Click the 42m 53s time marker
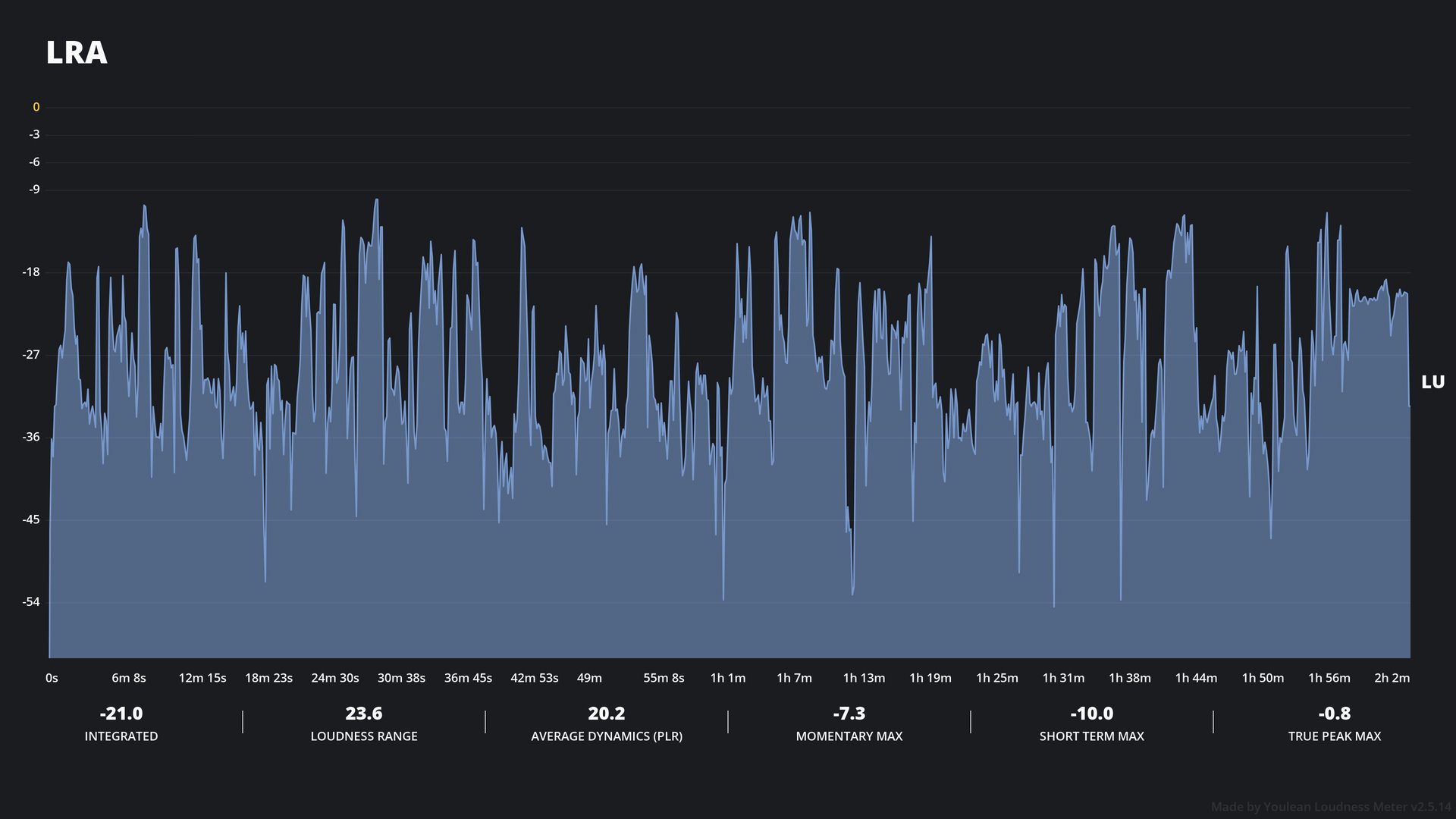 [x=535, y=678]
